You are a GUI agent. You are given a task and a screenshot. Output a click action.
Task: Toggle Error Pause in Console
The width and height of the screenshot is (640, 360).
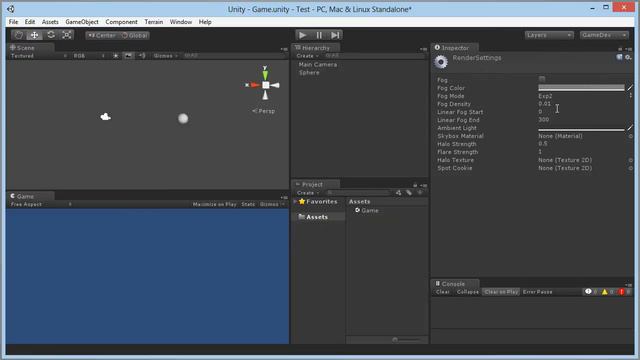click(x=538, y=292)
